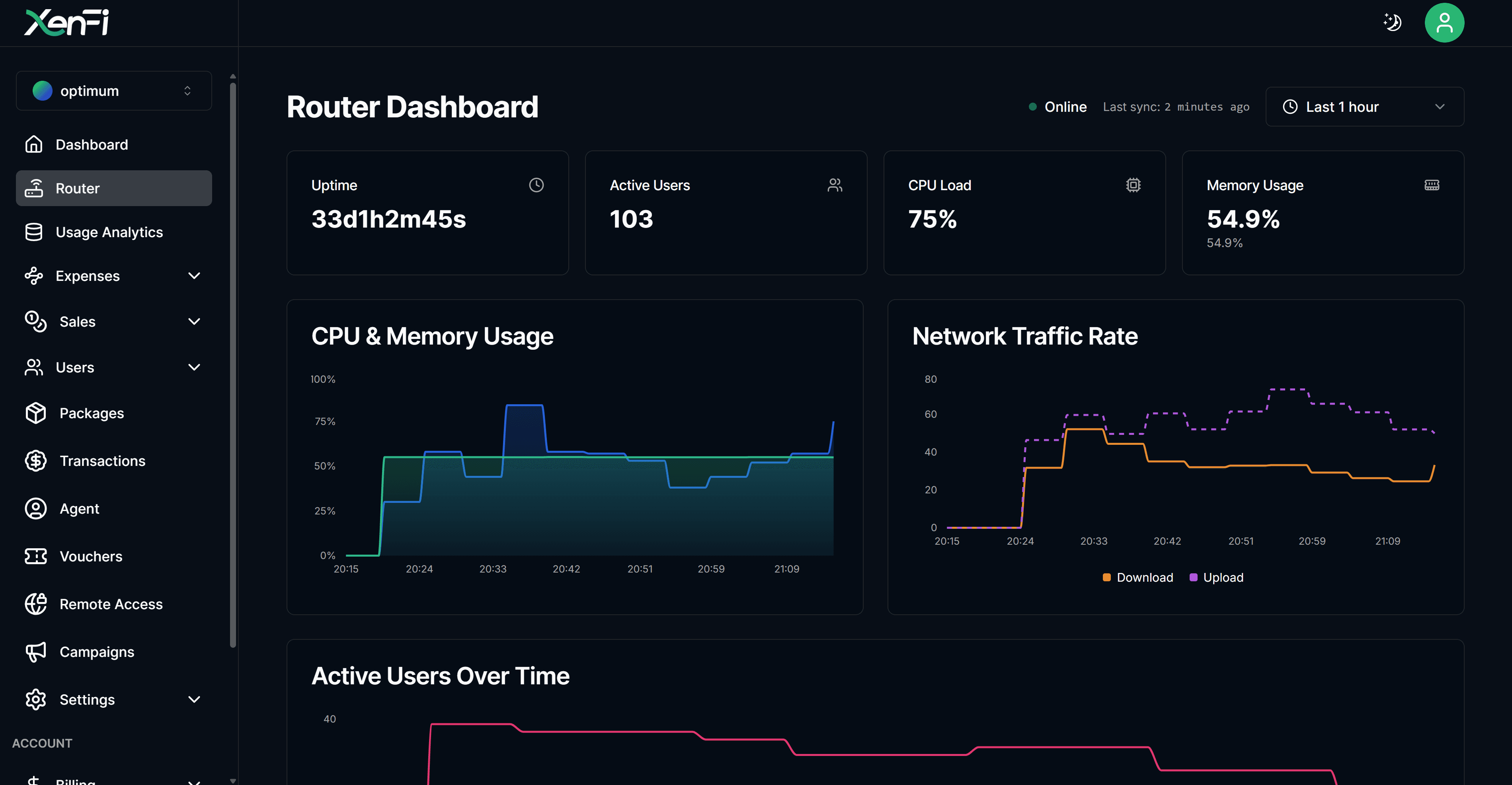Click the Packages box icon
This screenshot has height=785, width=1512.
(x=36, y=413)
